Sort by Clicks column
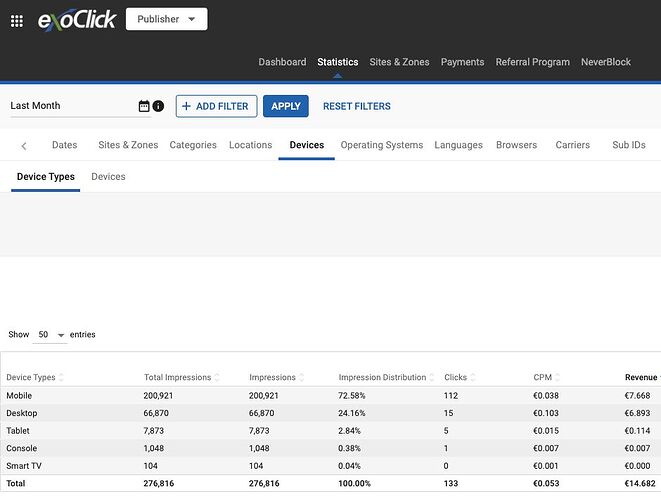The height and width of the screenshot is (499, 661). (x=460, y=377)
